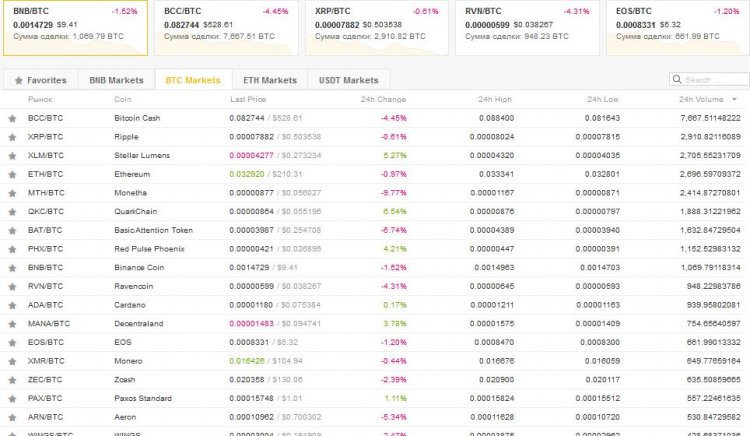Click the Basic Attention Token name
The image size is (750, 436).
[154, 230]
